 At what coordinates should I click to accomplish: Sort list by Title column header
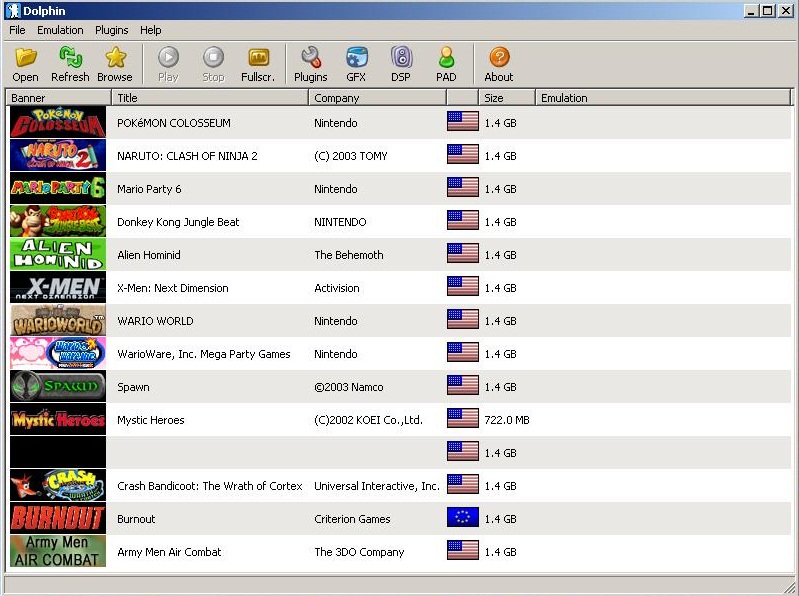point(209,98)
